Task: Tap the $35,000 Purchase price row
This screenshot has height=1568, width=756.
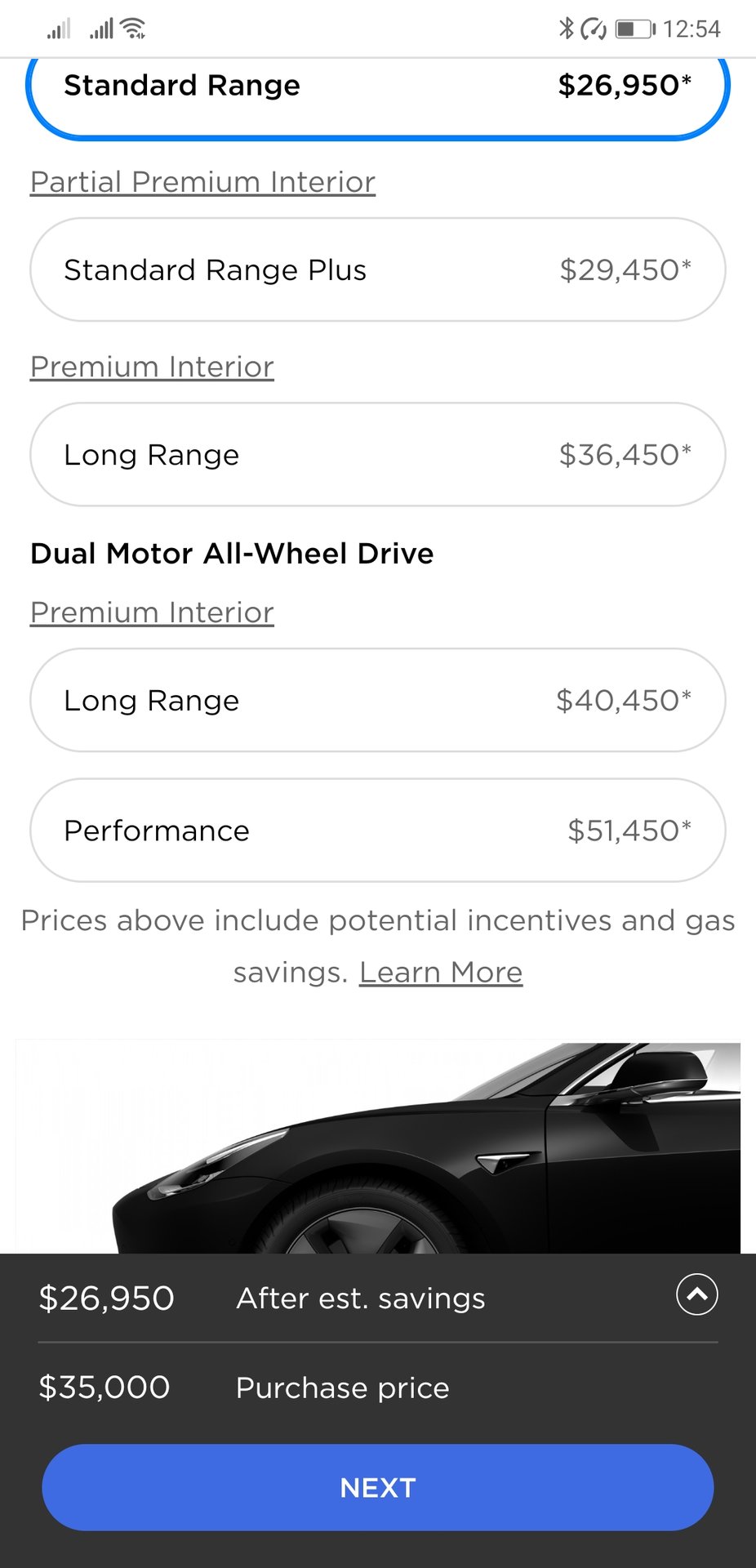Action: [245, 1388]
